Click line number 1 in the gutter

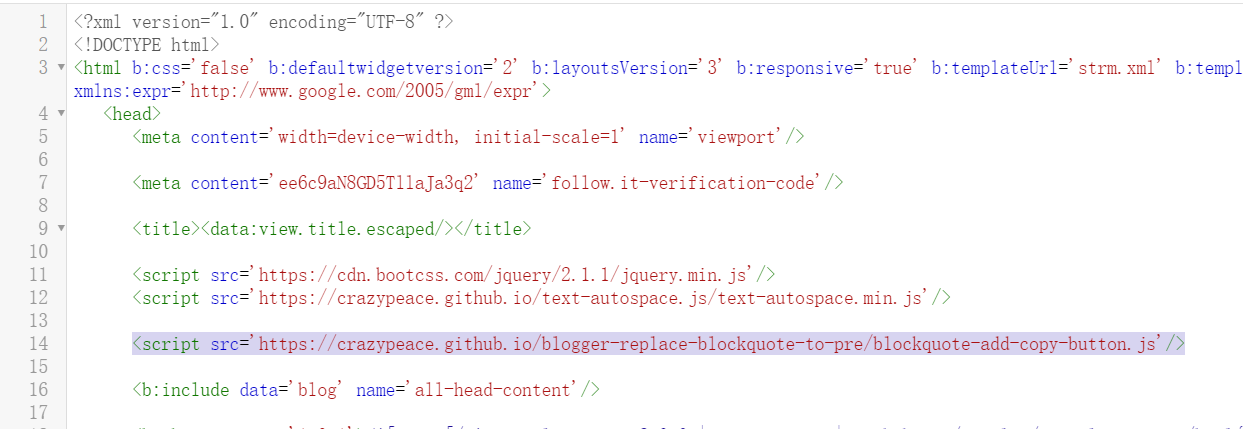coord(43,21)
